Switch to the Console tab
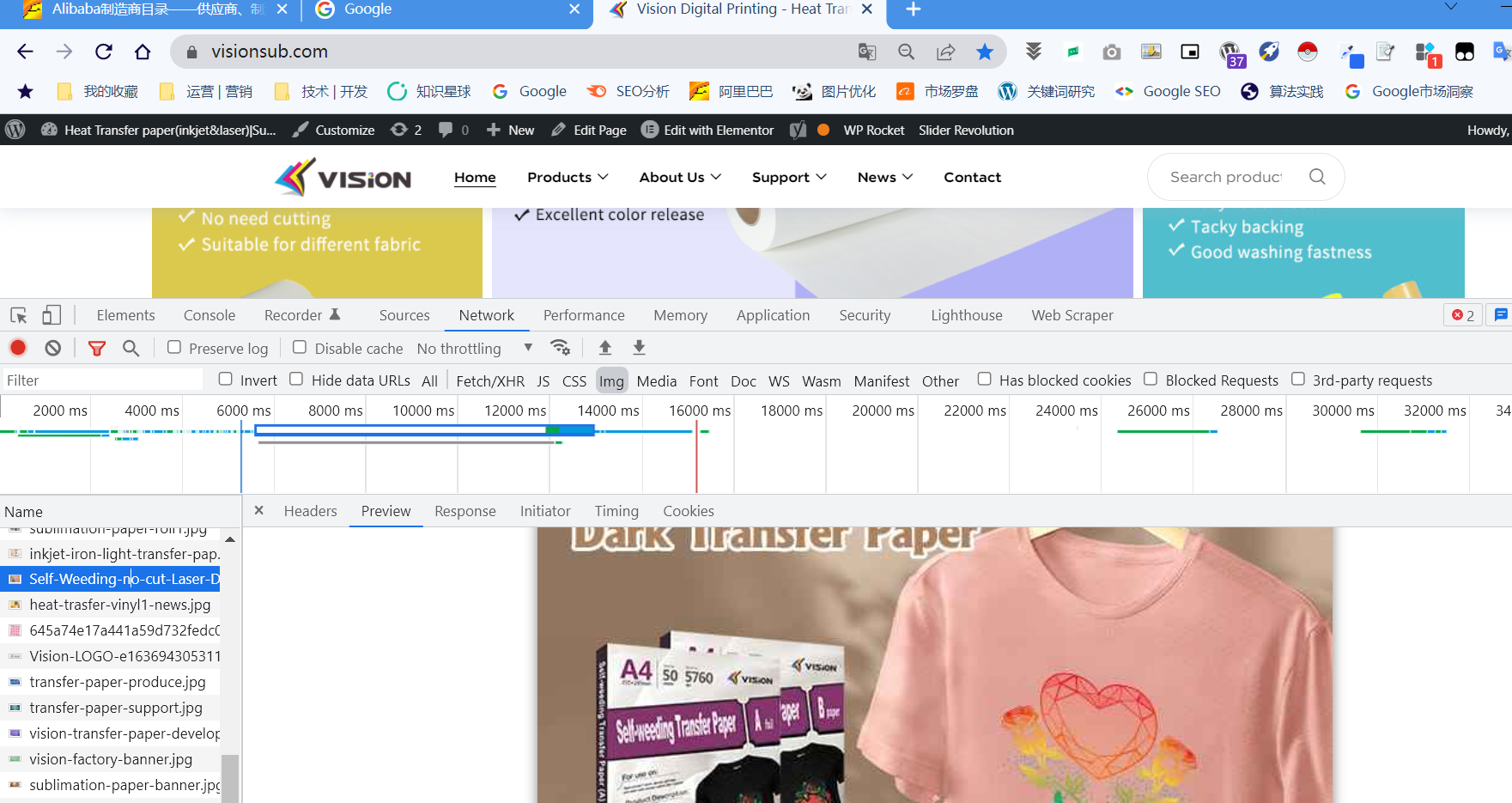This screenshot has height=803, width=1512. 209,316
